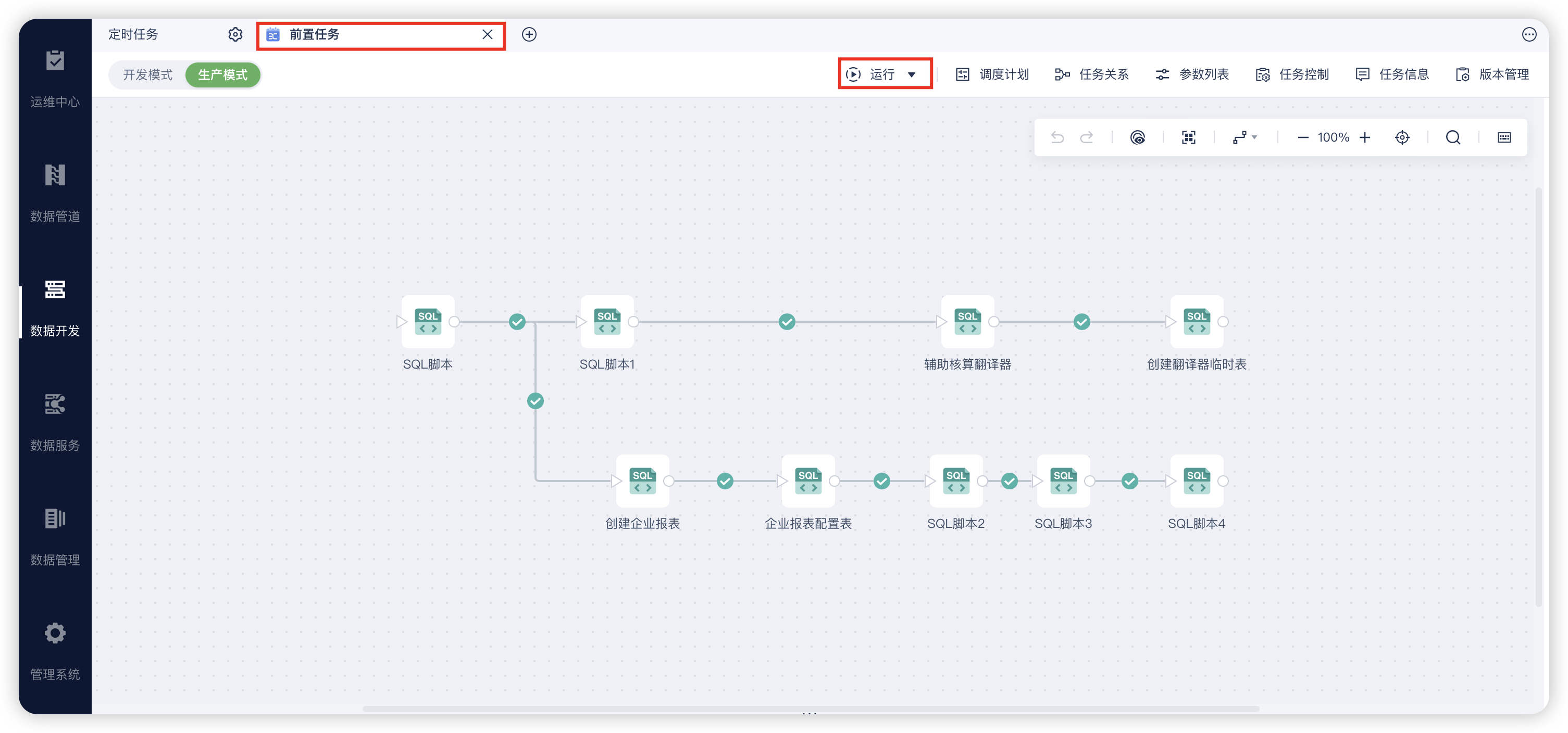This screenshot has height=733, width=1568.
Task: Open the more options ellipsis menu
Action: (x=1528, y=35)
